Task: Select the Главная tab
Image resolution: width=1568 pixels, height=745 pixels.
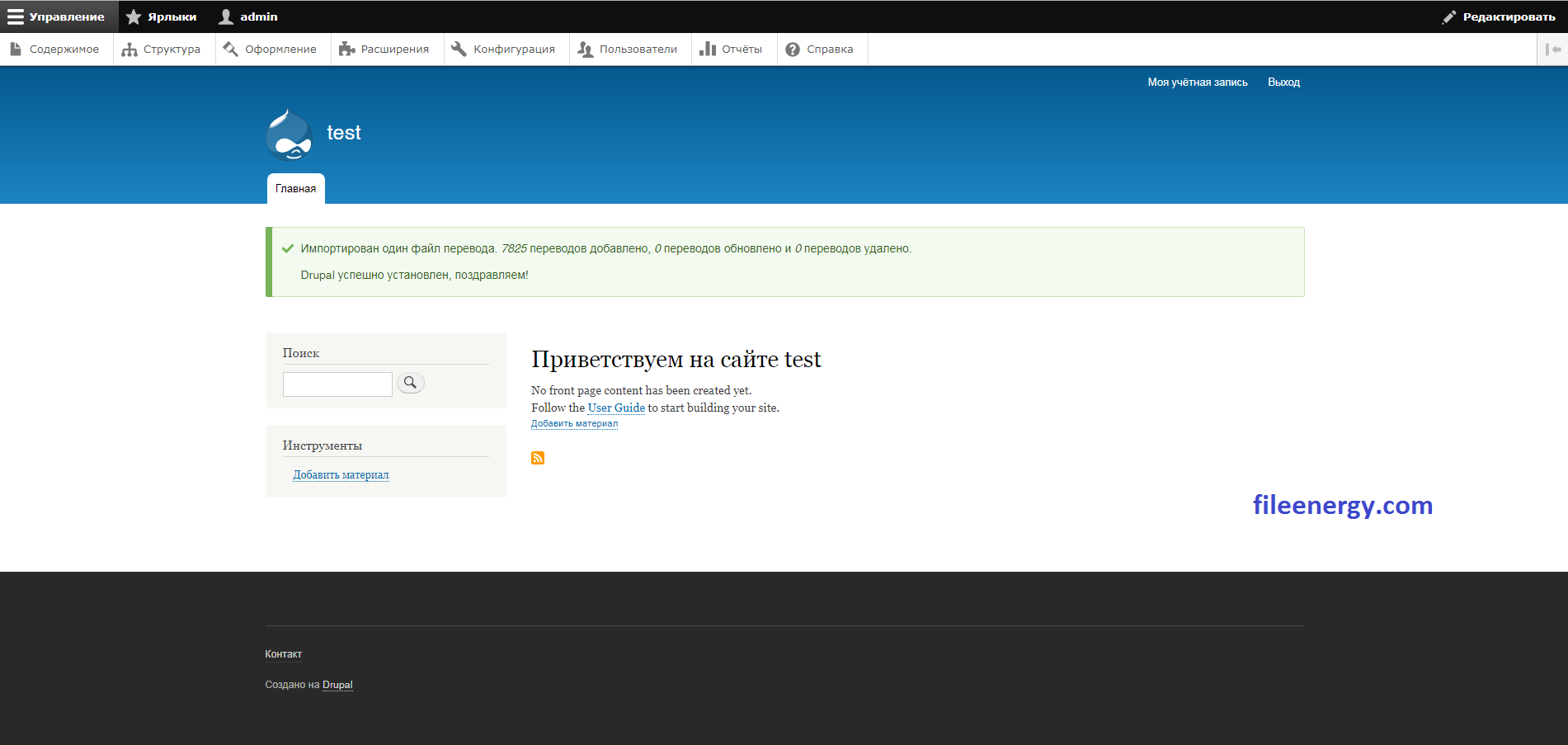Action: point(295,188)
